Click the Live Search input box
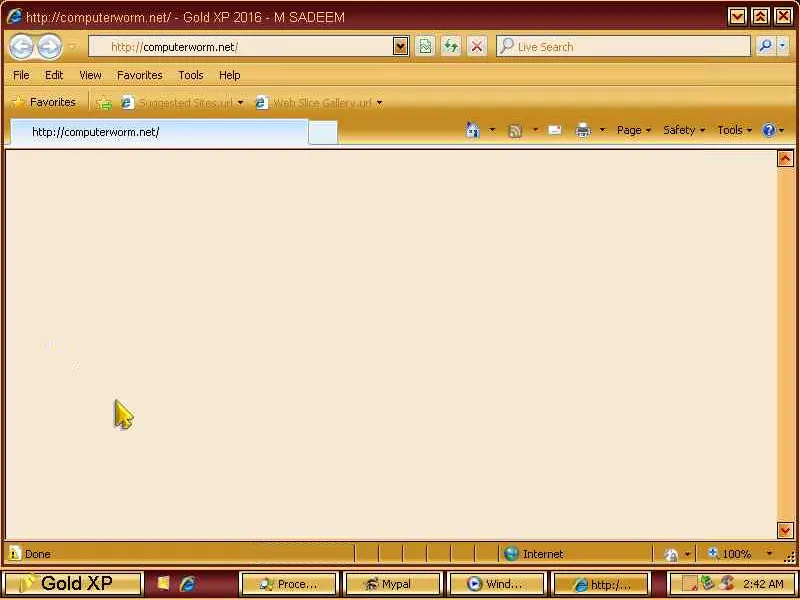Image resolution: width=800 pixels, height=600 pixels. coord(623,47)
